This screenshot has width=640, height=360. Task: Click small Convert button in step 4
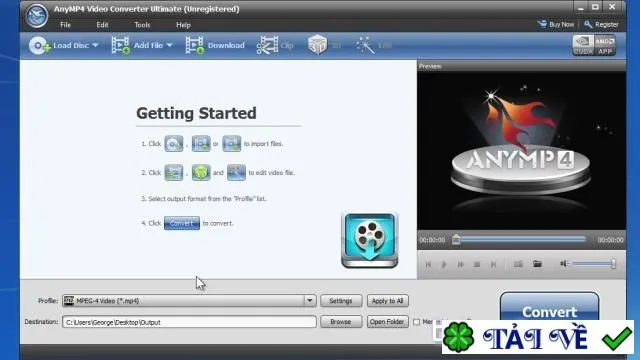point(182,223)
